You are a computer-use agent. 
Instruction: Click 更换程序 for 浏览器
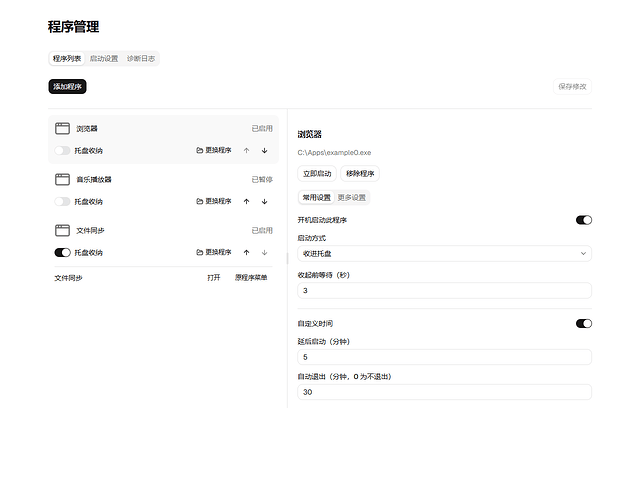[214, 150]
